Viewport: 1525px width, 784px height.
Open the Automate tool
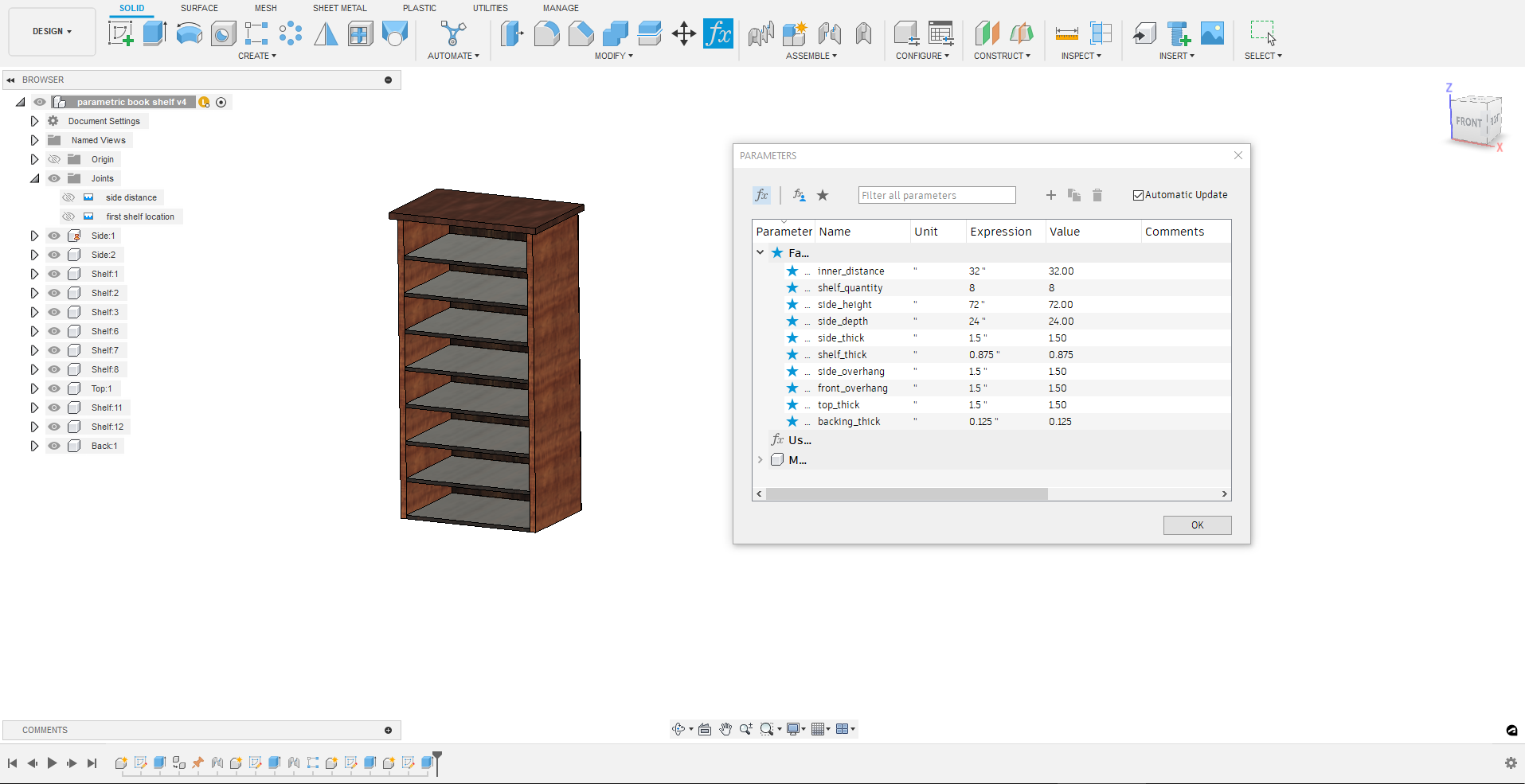[453, 34]
